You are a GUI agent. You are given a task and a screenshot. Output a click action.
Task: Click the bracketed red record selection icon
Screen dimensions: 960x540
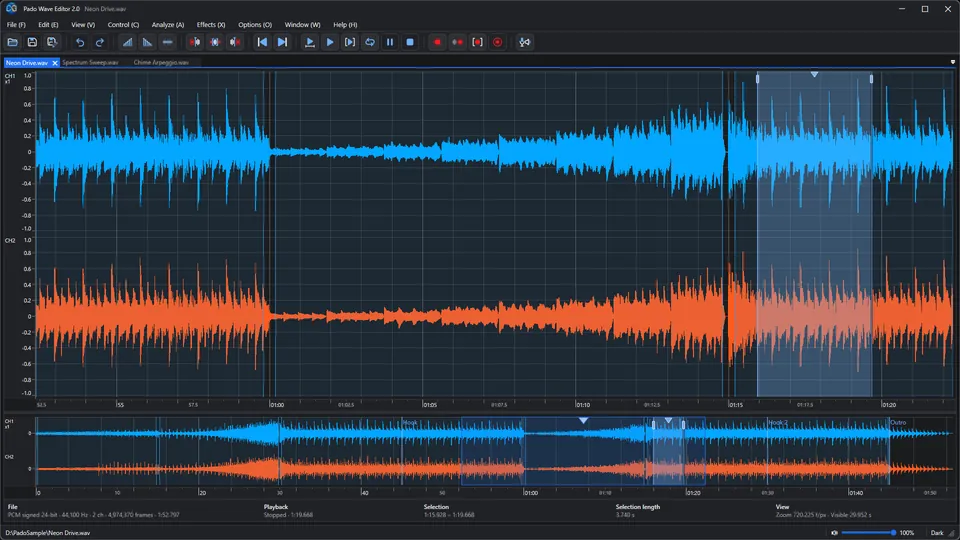[x=478, y=42]
